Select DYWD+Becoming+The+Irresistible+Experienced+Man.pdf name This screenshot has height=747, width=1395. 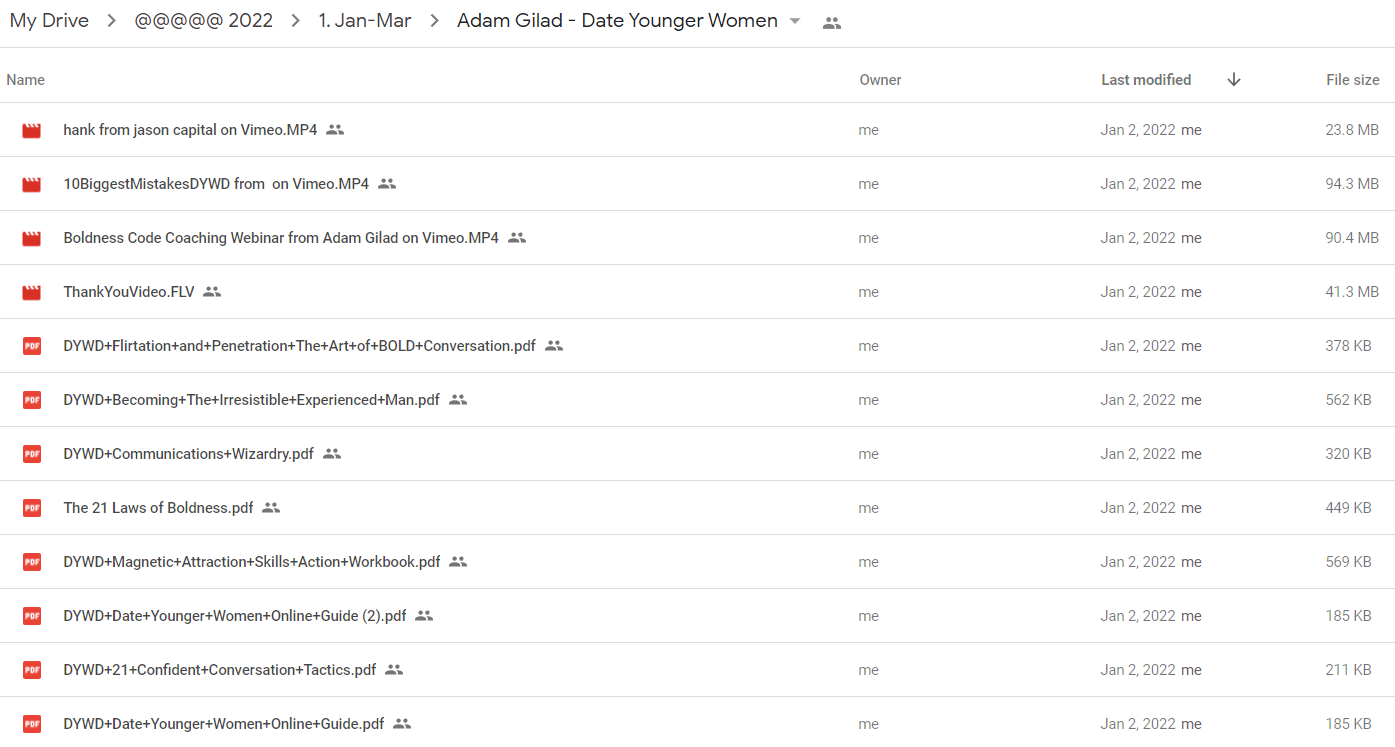point(251,400)
